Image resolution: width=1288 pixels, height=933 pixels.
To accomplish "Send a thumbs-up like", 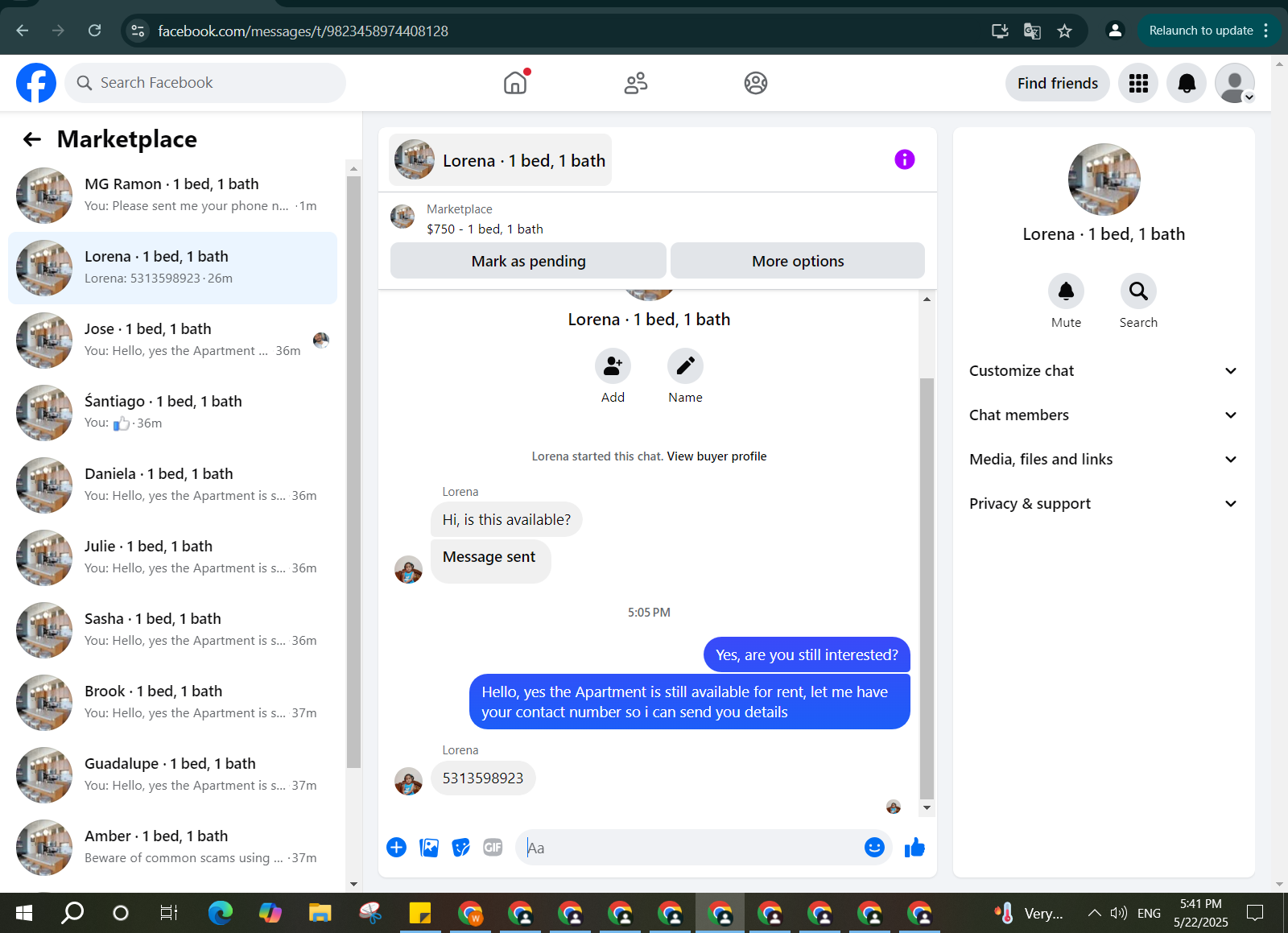I will coord(914,847).
